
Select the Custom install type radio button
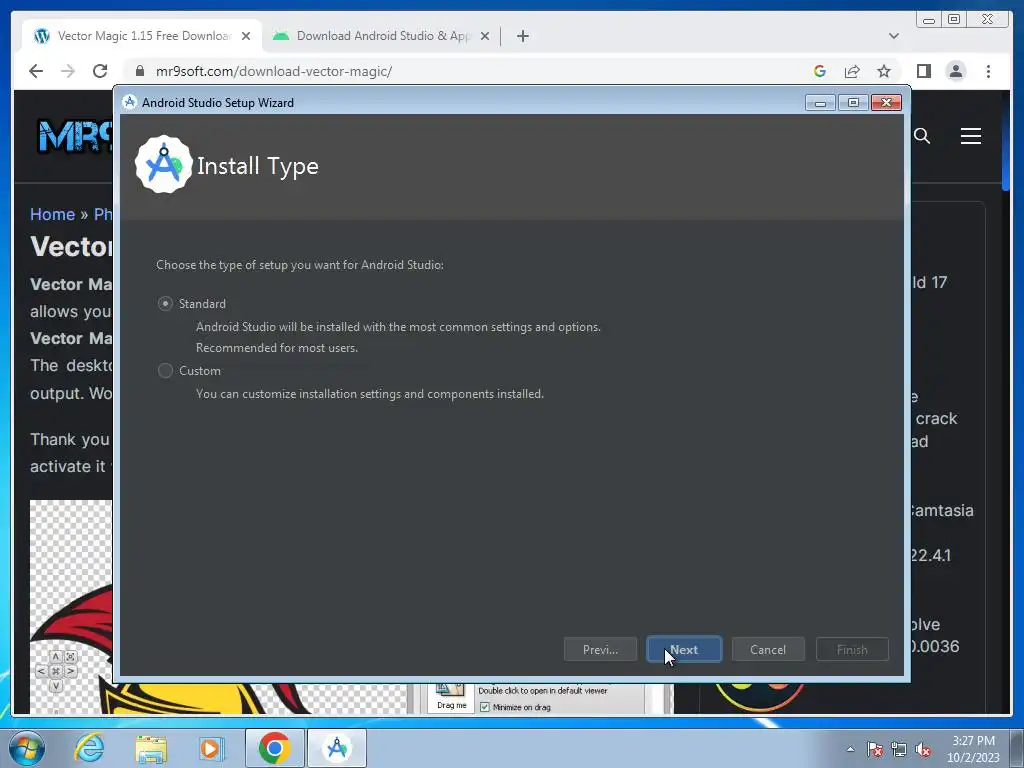click(x=165, y=371)
